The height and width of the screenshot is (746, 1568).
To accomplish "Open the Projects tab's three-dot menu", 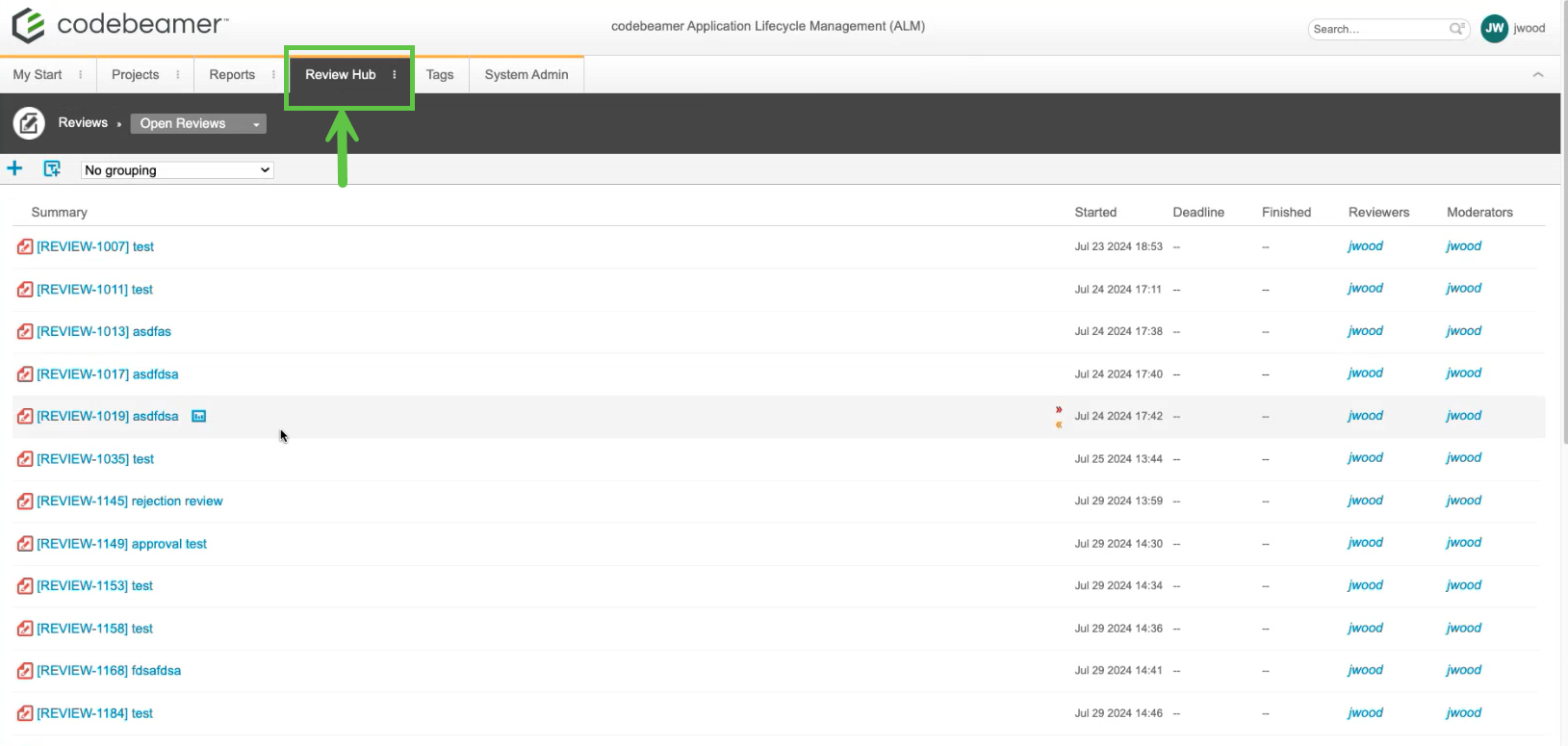I will (178, 75).
